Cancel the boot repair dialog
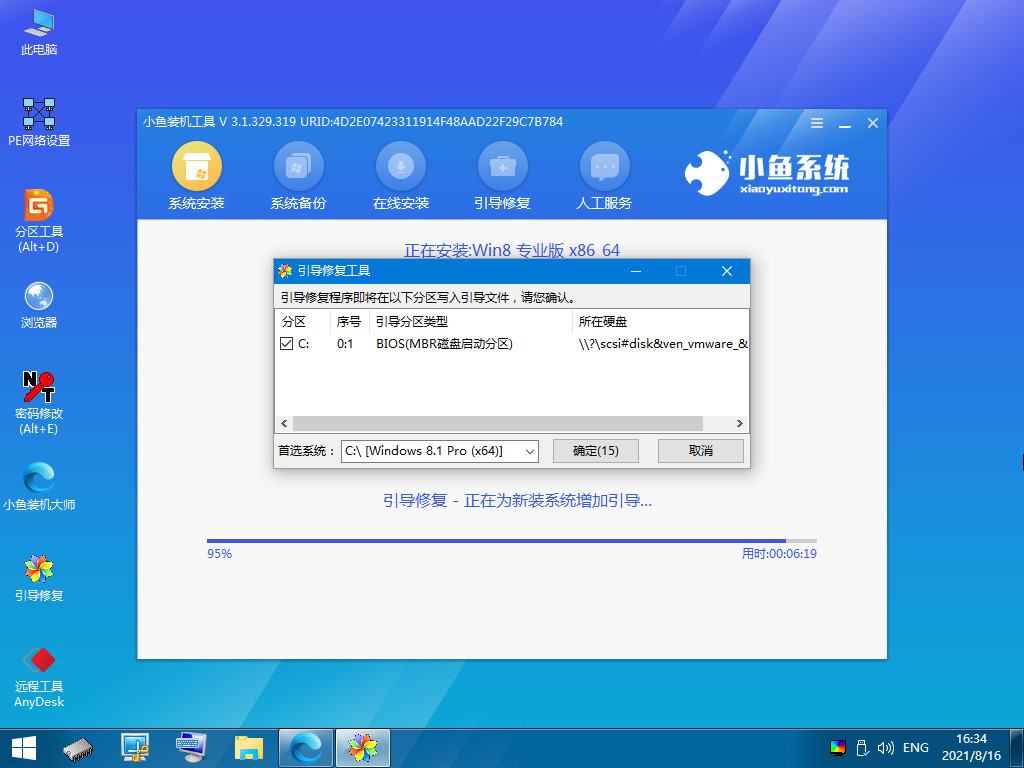 point(700,450)
